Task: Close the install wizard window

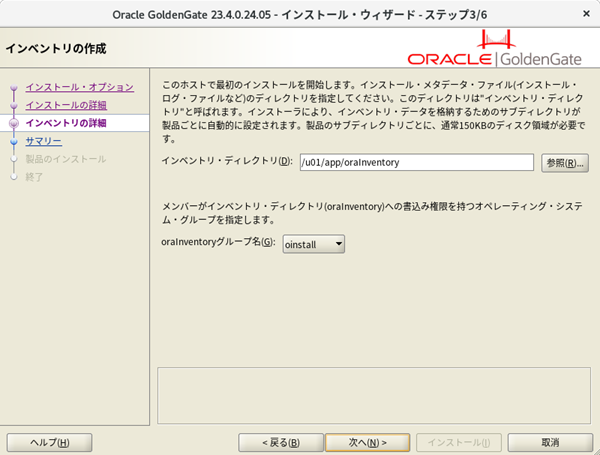Action: (x=586, y=14)
